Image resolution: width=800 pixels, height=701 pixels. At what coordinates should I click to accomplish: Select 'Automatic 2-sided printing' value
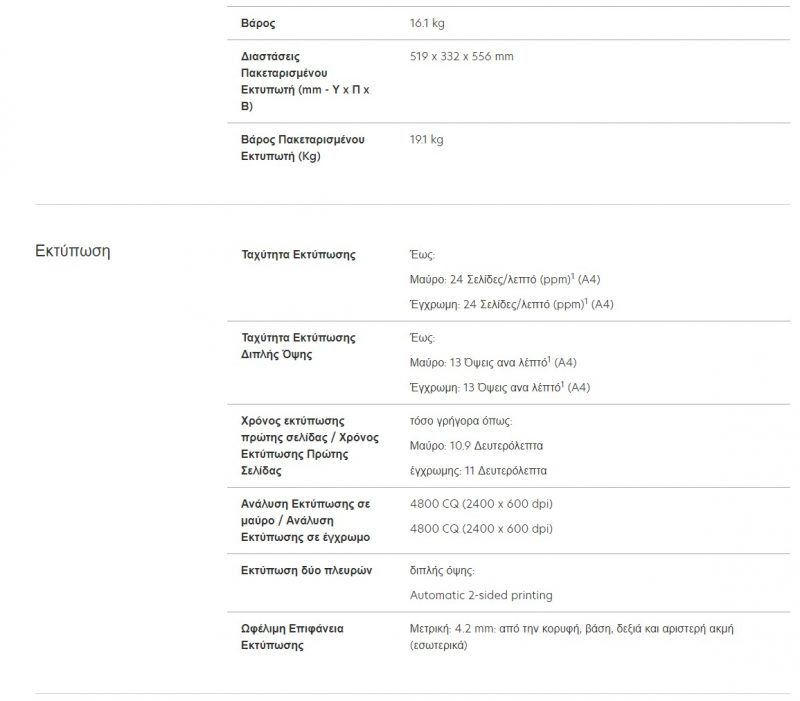[481, 595]
